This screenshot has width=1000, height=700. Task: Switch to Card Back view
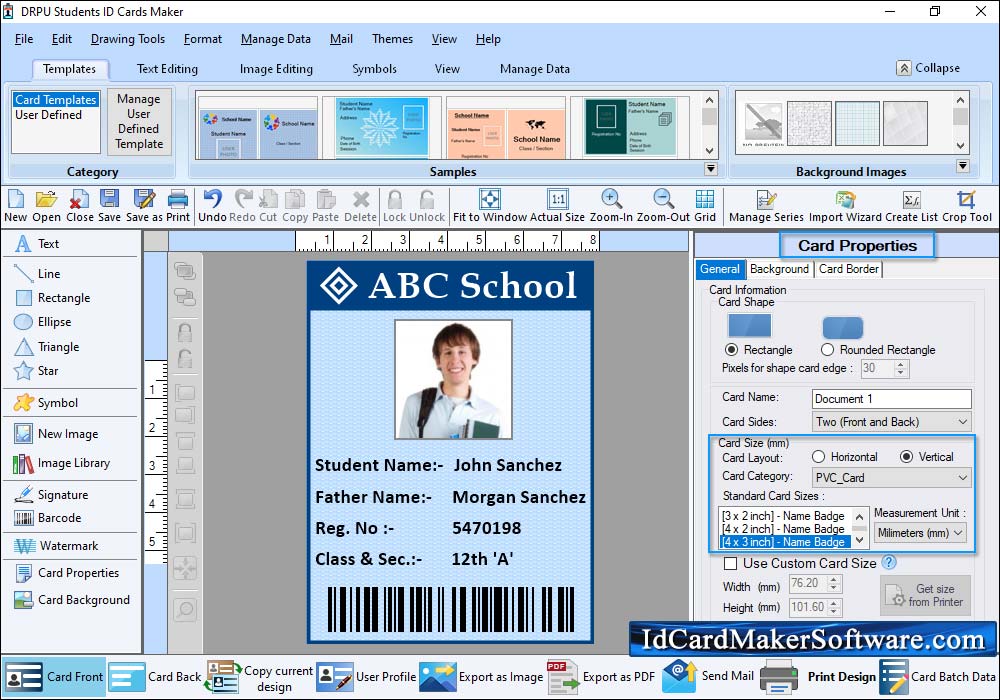pyautogui.click(x=155, y=677)
